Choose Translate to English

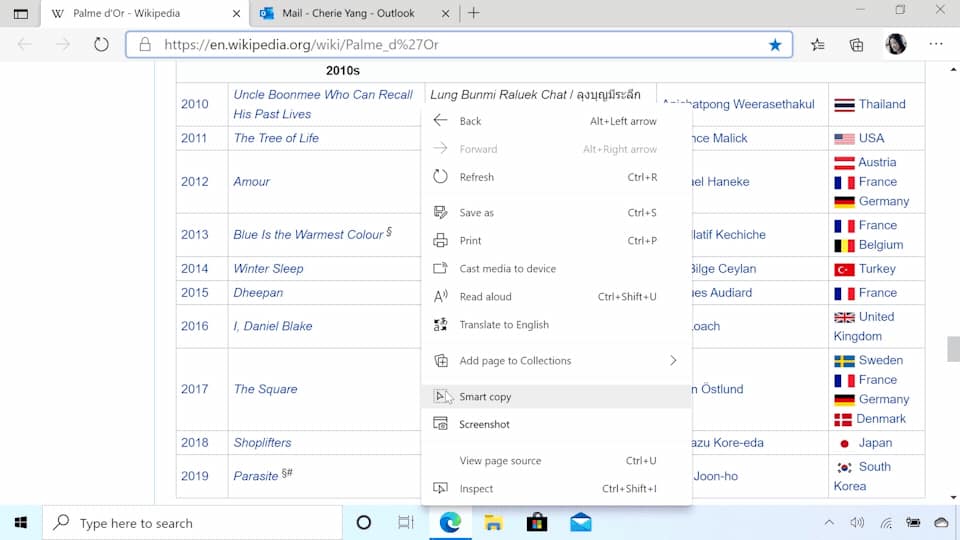pos(556,324)
